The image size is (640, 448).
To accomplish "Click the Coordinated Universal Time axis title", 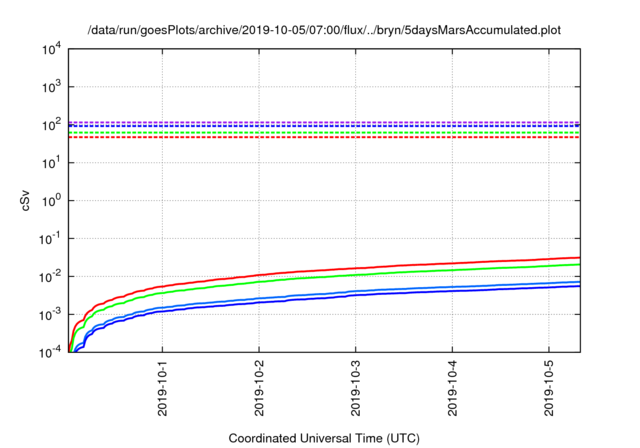I will pos(324,438).
